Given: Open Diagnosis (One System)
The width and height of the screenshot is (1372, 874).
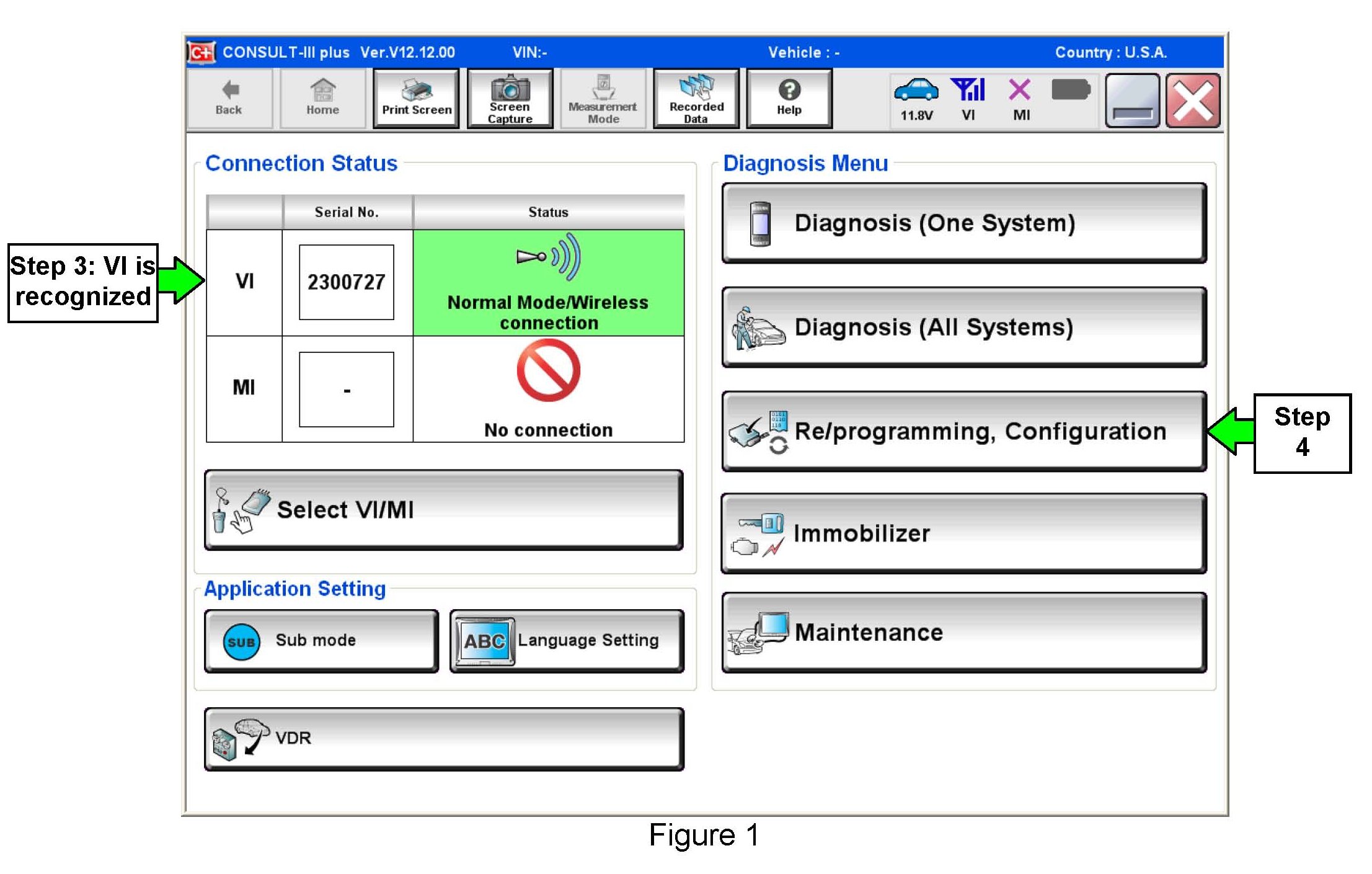Looking at the screenshot, I should pos(963,223).
